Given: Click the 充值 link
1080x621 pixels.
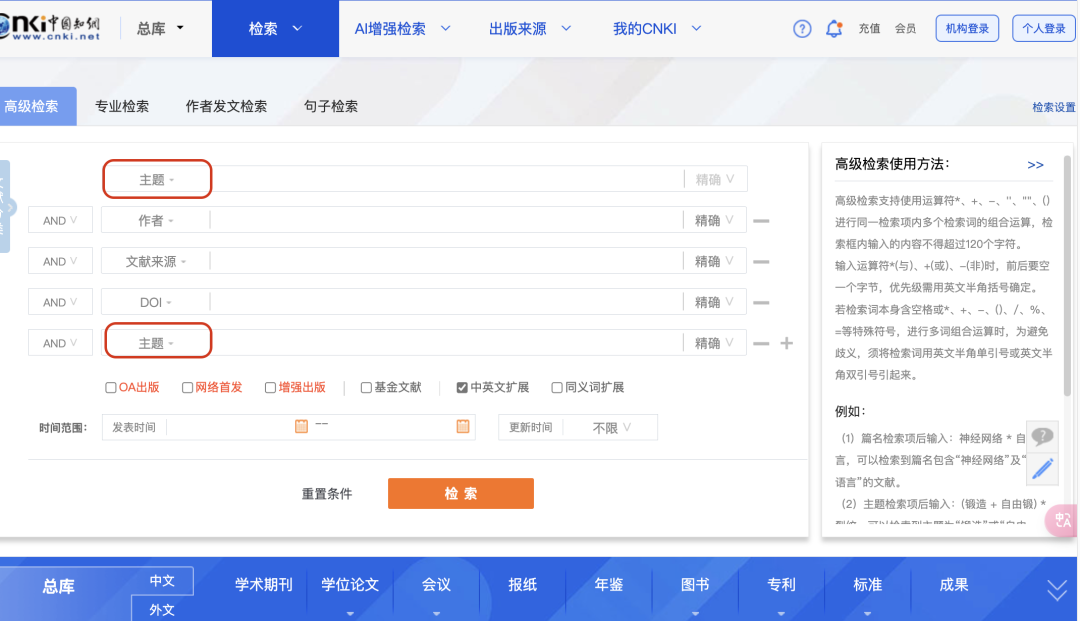Looking at the screenshot, I should [869, 28].
